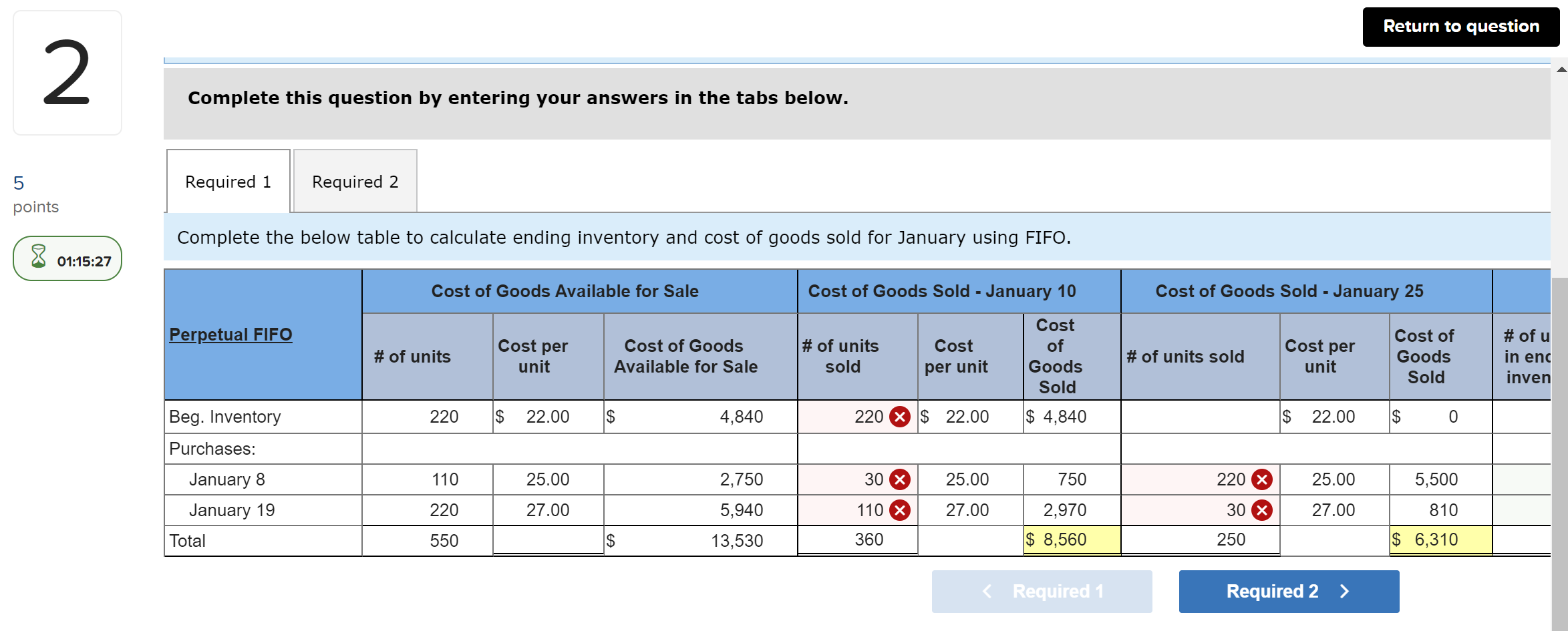Screen dimensions: 1568x631
Task: Select the Required 1 tab
Action: 227,181
